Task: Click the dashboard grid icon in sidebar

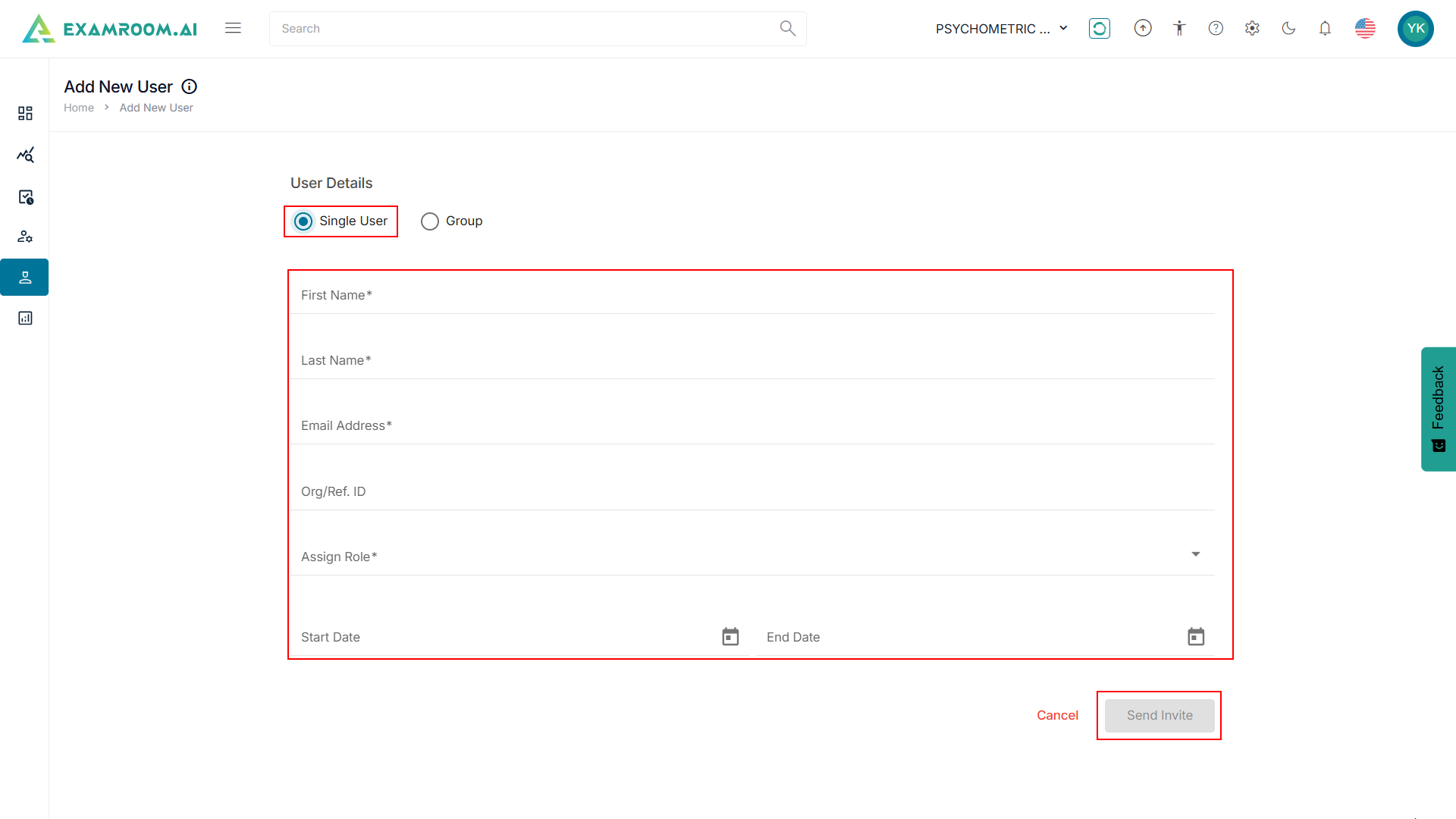Action: (25, 113)
